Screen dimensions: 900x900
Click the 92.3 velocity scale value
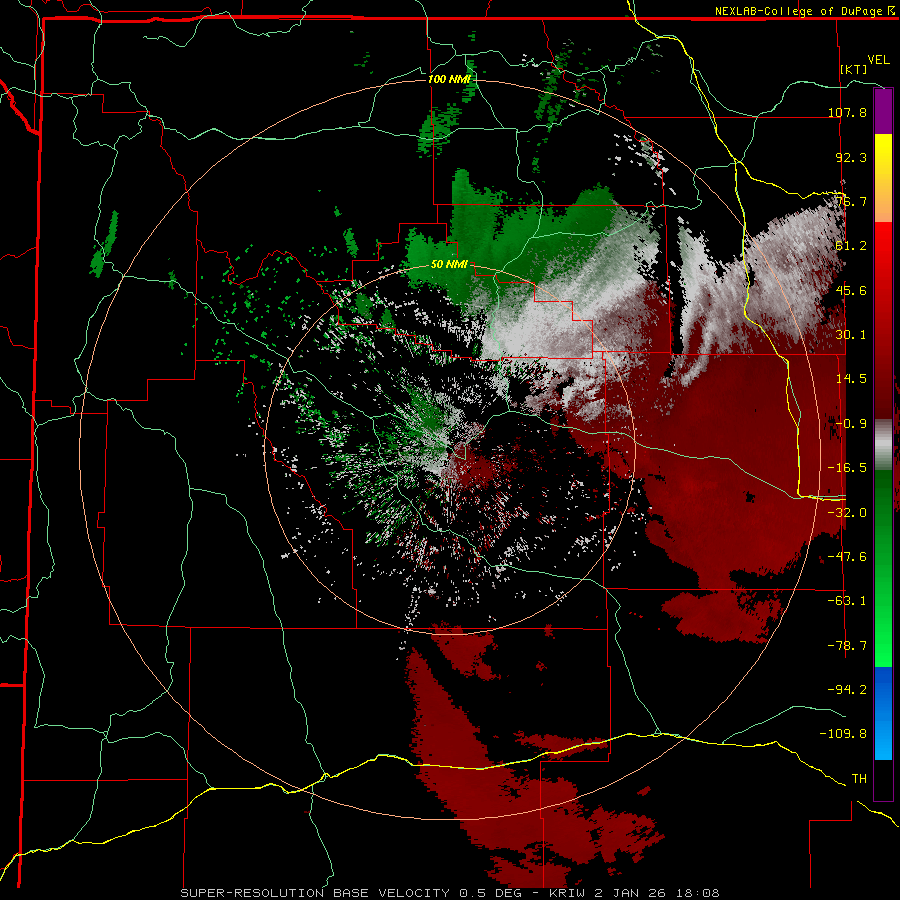[x=851, y=157]
